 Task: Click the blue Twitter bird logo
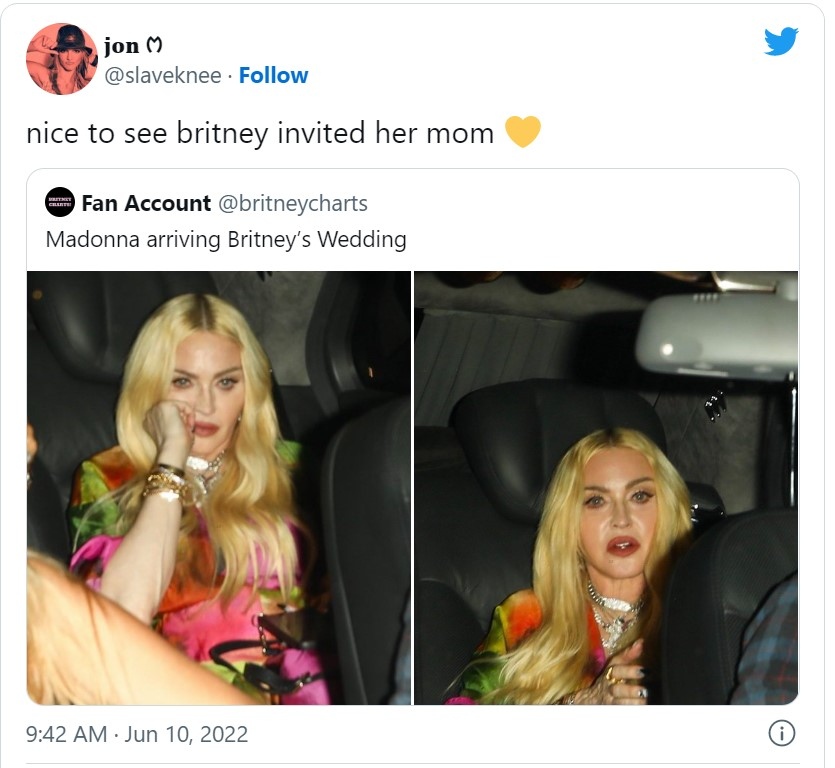pos(781,41)
